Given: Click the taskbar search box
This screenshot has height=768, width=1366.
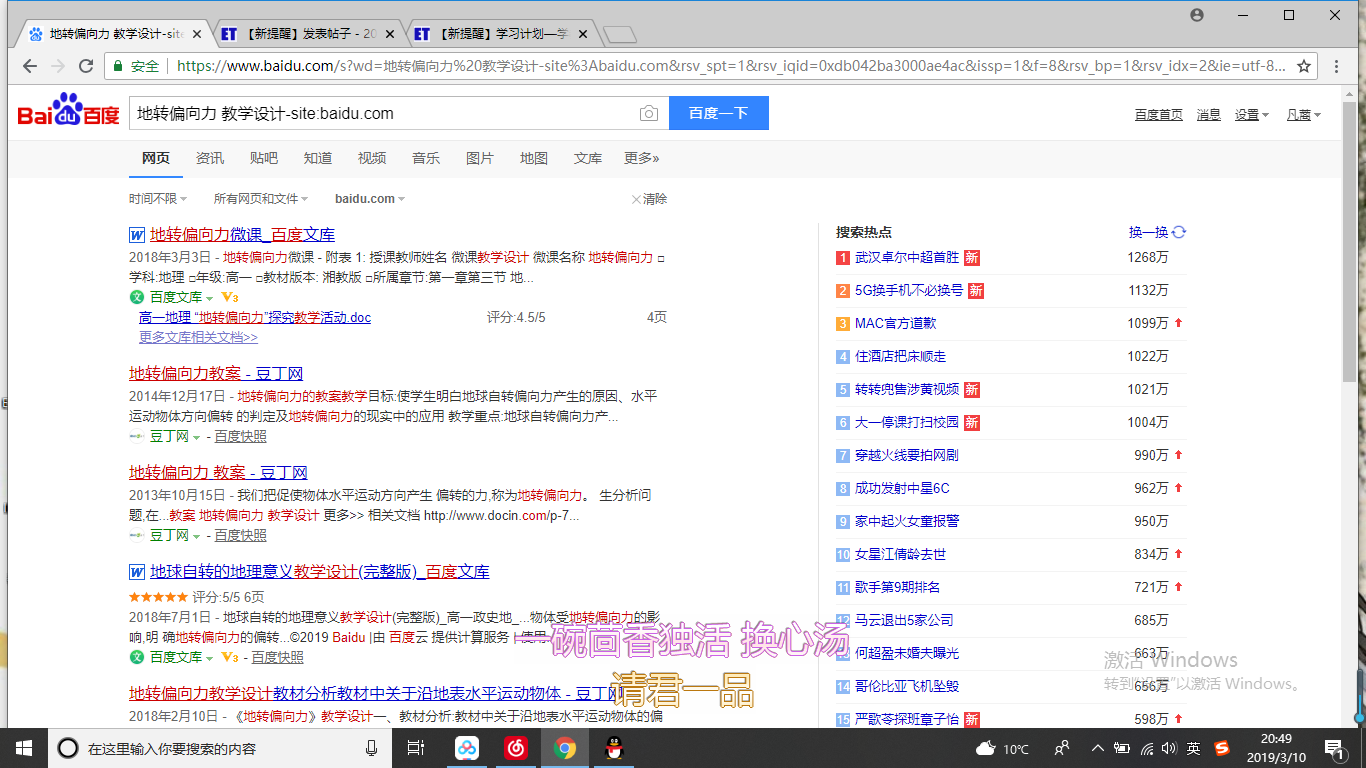Looking at the screenshot, I should [220, 748].
